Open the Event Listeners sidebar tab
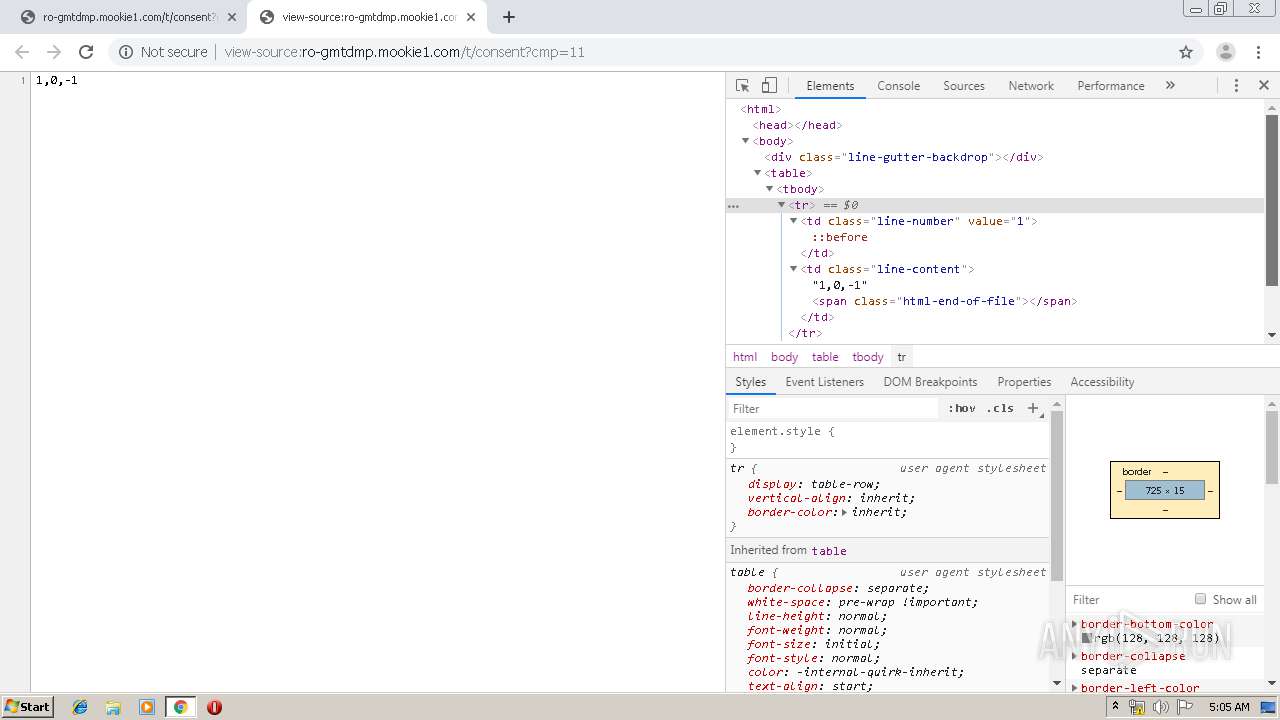The image size is (1280, 720). tap(824, 382)
